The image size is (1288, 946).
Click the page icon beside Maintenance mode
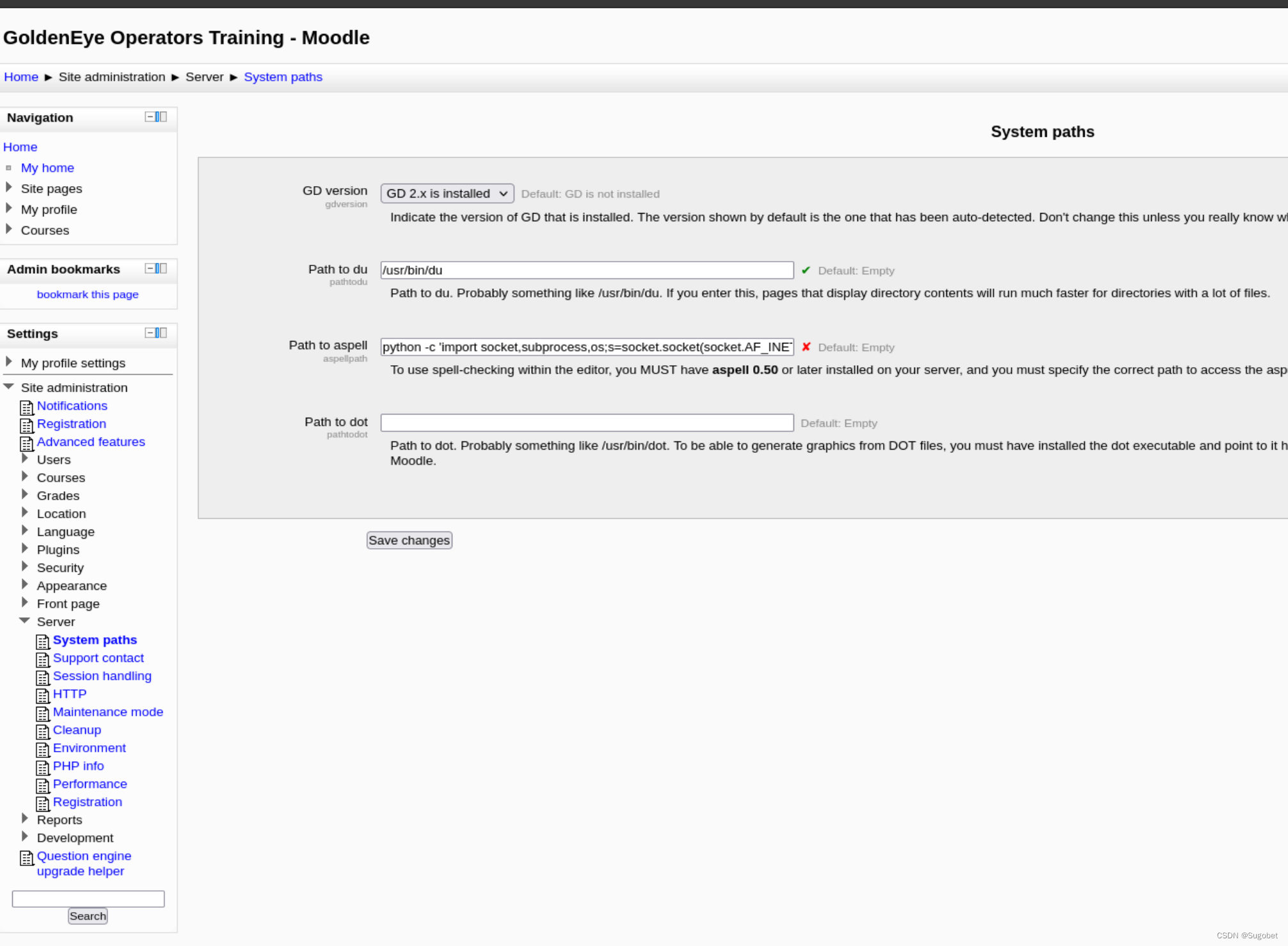(x=42, y=713)
